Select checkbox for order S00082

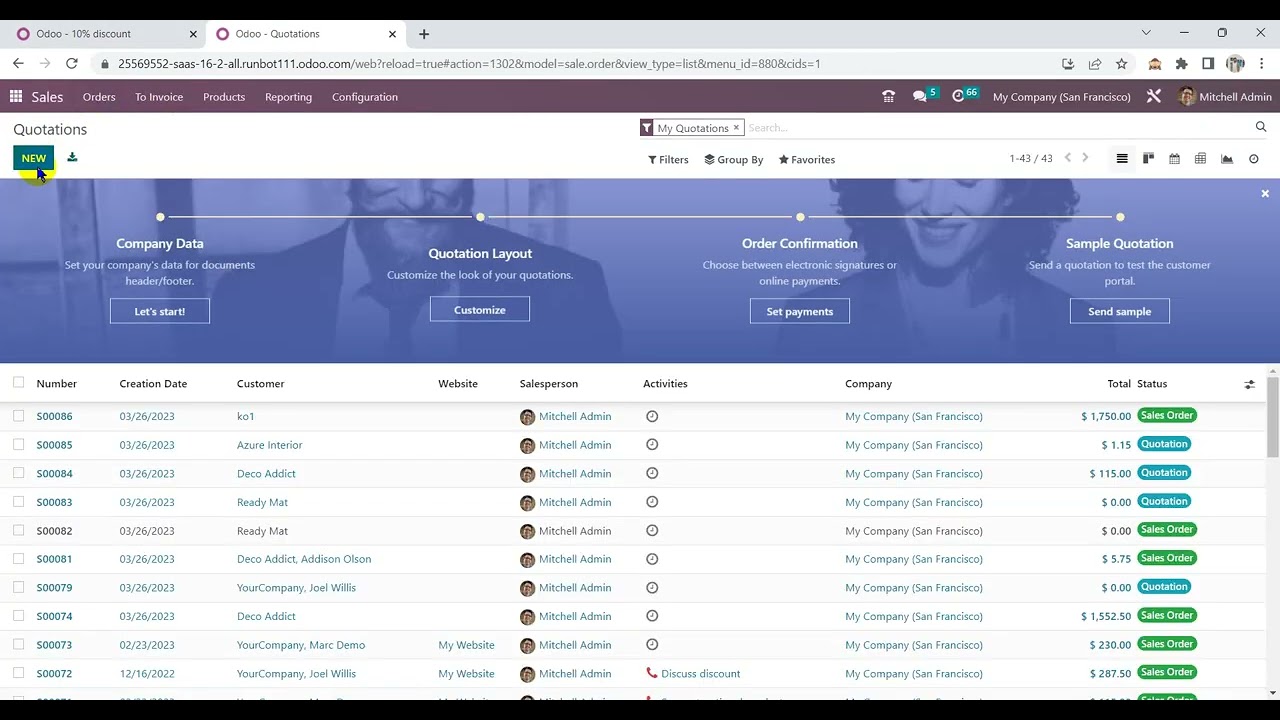[18, 530]
